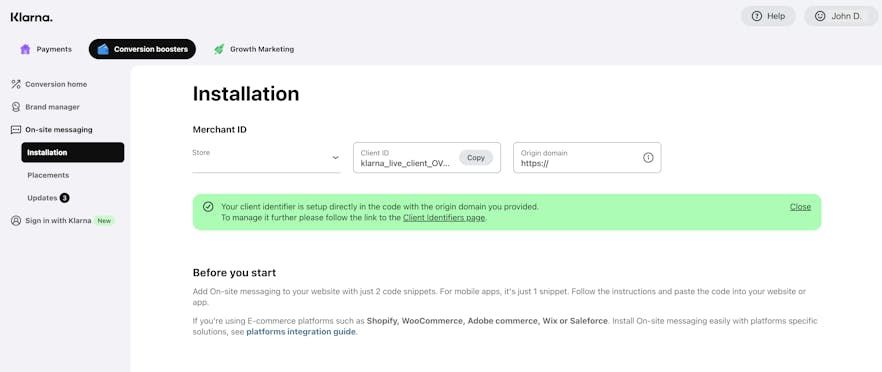Screen dimensions: 882x372
Task: Switch to Conversion boosters tab
Action: coord(142,49)
